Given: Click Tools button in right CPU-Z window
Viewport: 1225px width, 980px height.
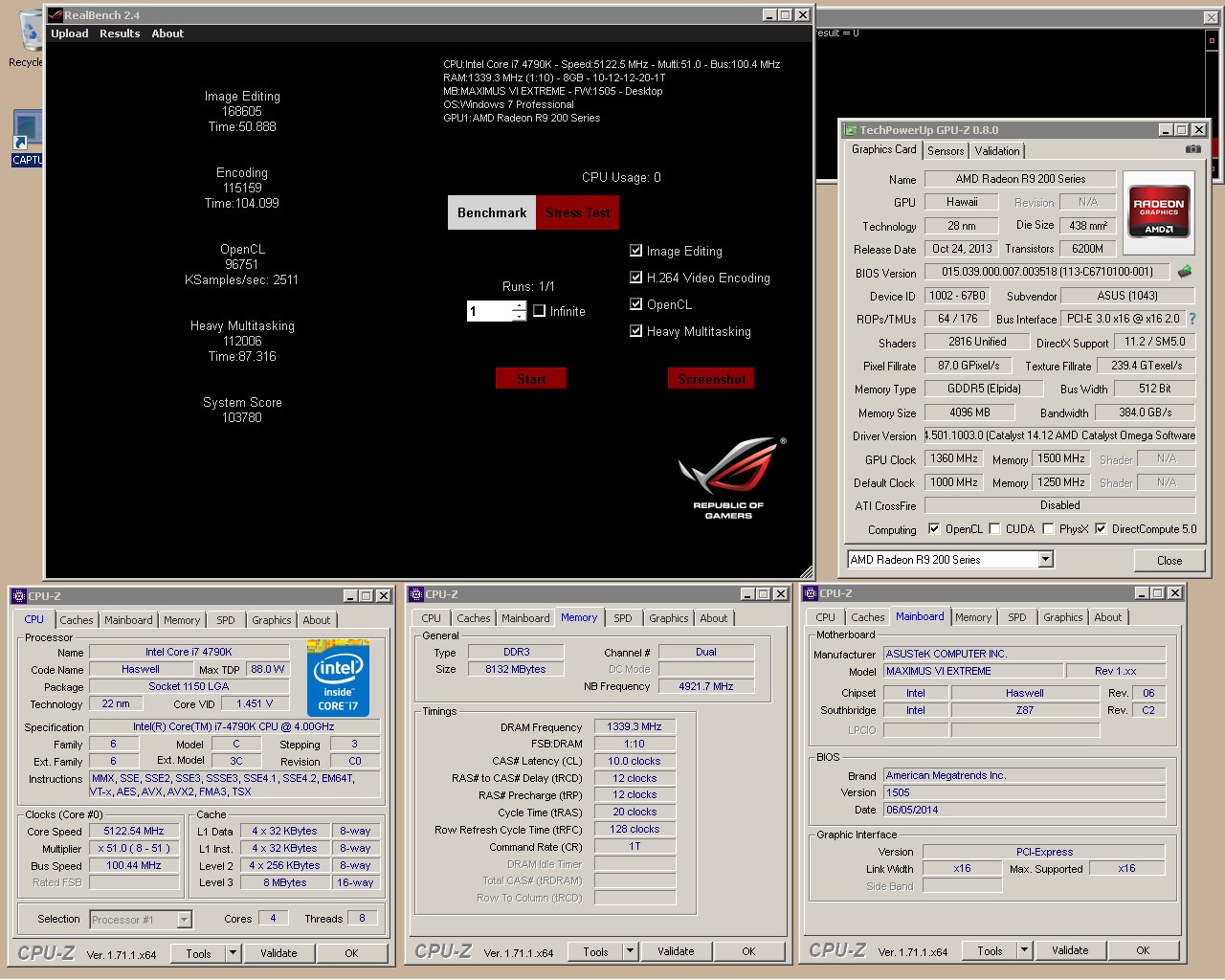Looking at the screenshot, I should [990, 950].
